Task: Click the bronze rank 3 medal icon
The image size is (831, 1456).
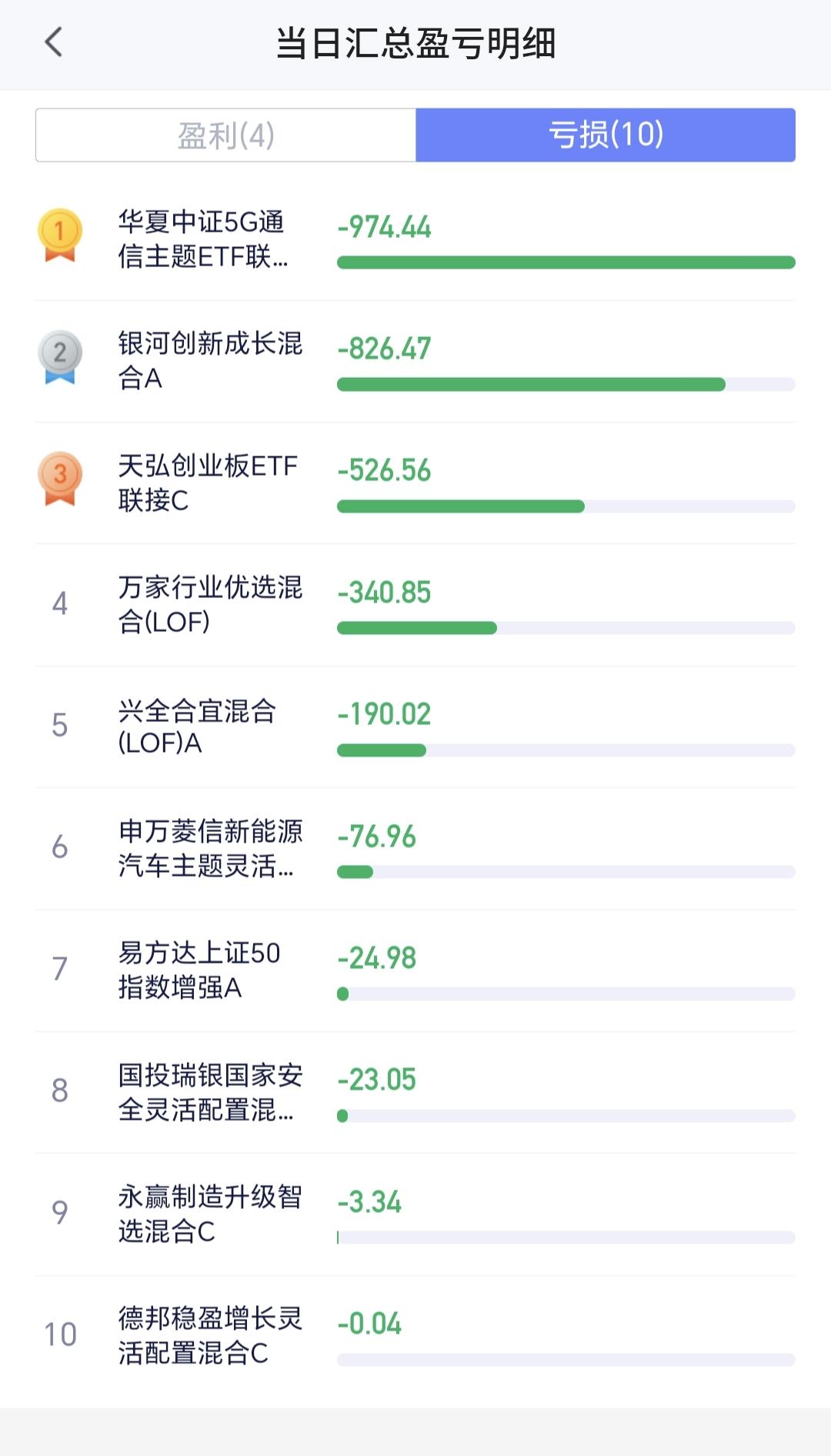Action: coord(60,479)
